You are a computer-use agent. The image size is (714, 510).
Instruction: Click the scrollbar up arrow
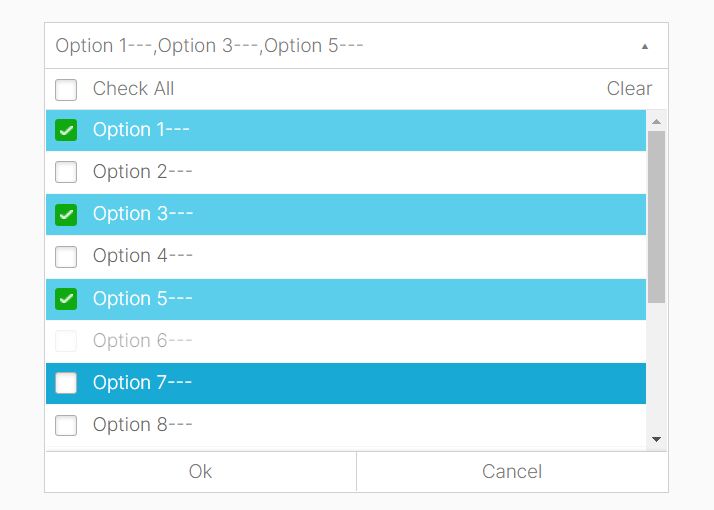(x=656, y=122)
